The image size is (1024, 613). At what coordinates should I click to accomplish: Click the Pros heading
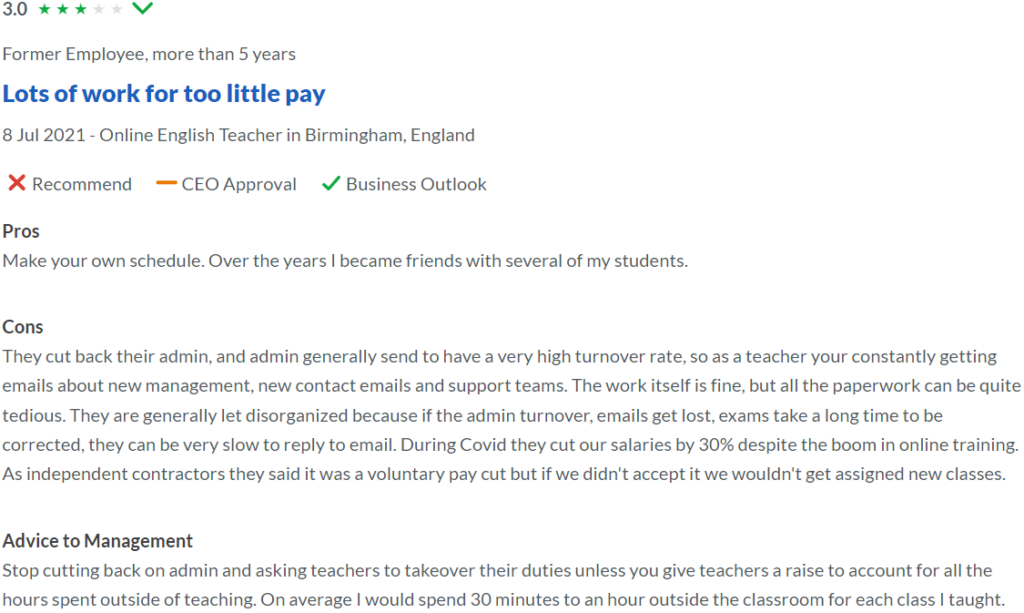click(21, 231)
